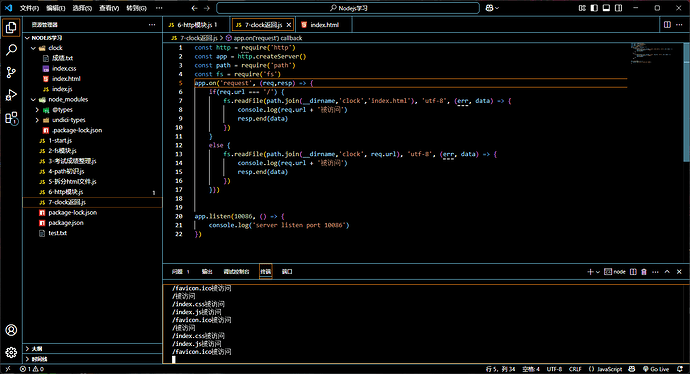Open the Source Control view
This screenshot has width=690, height=374.
(x=11, y=73)
